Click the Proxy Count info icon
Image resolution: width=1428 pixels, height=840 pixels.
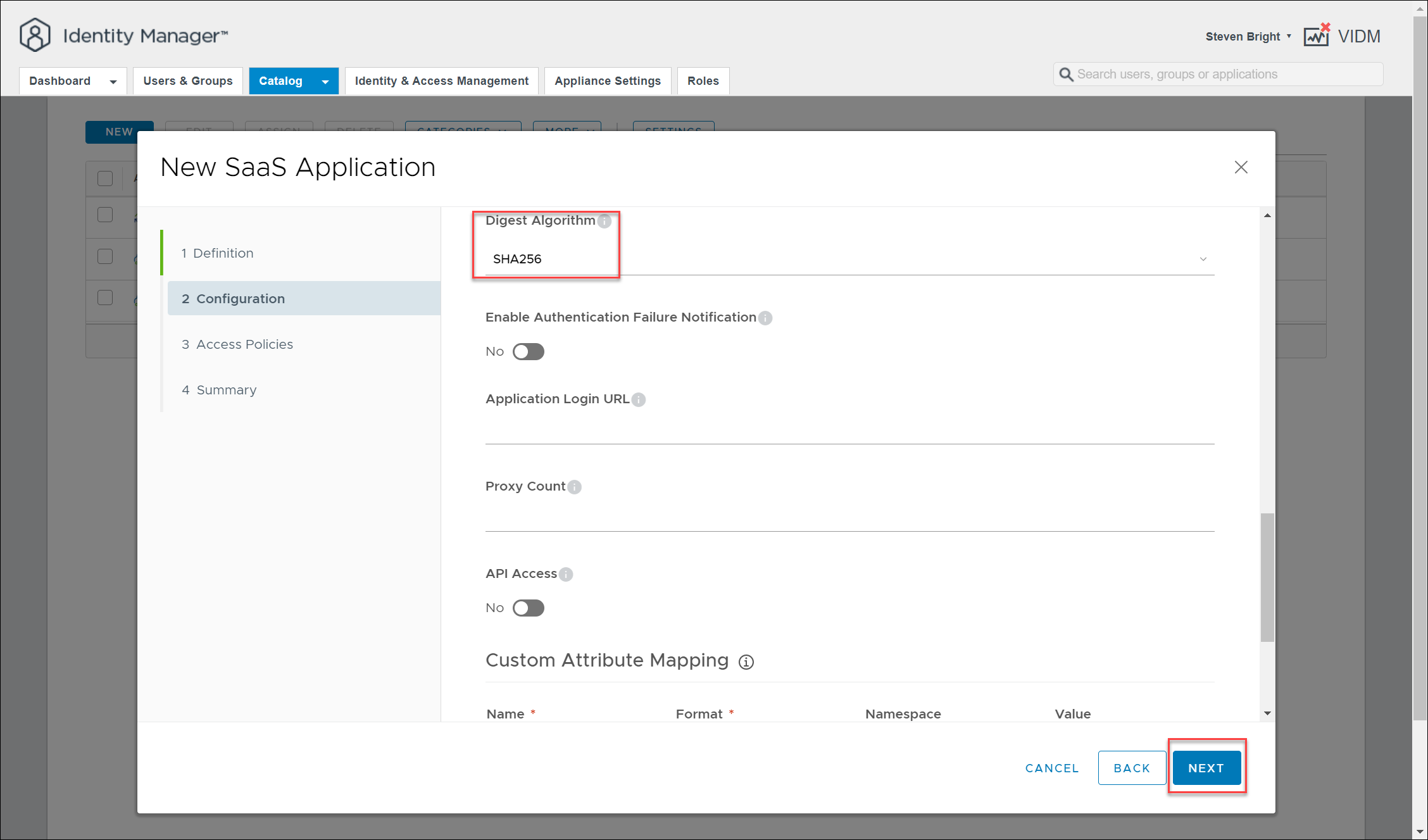574,487
